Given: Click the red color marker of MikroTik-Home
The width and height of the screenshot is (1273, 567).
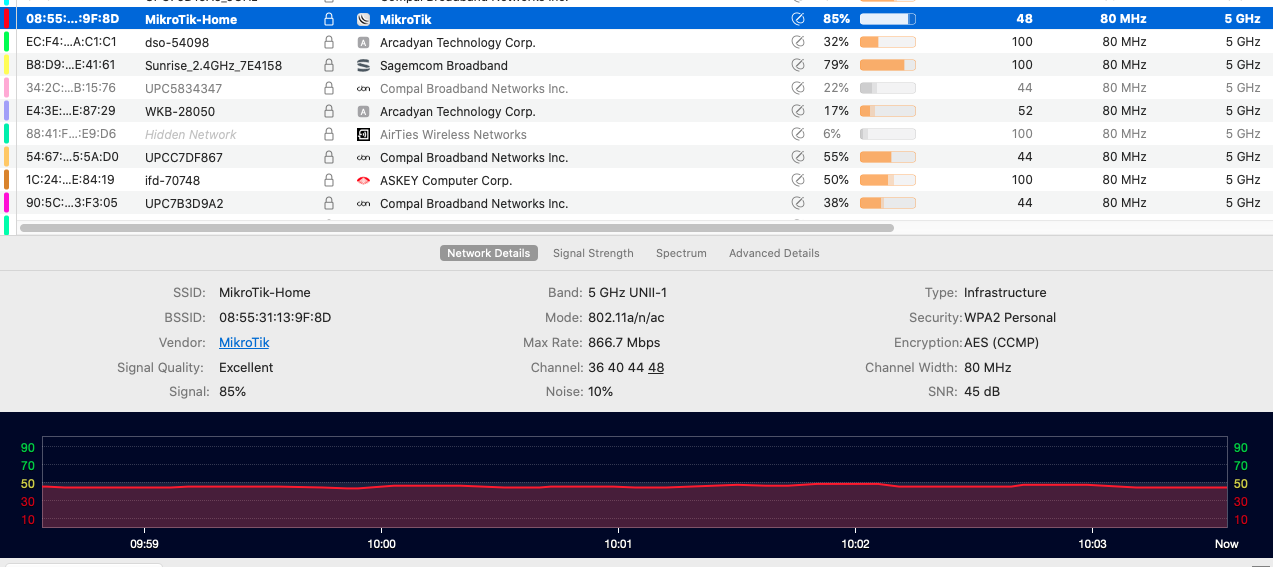Looking at the screenshot, I should pos(7,19).
